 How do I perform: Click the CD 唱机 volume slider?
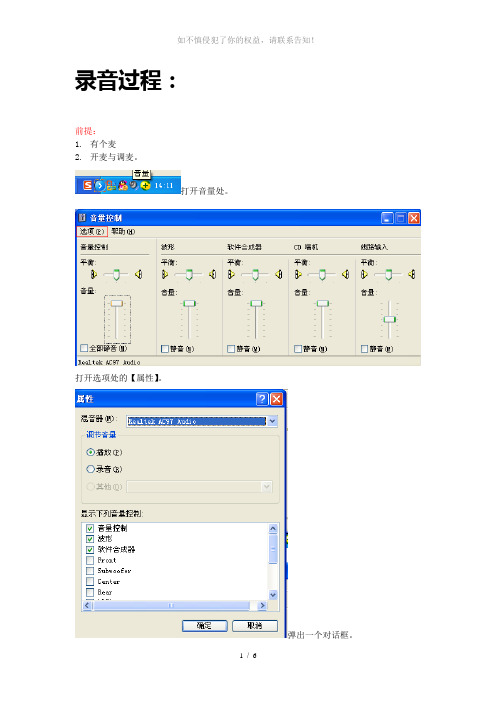[x=322, y=304]
